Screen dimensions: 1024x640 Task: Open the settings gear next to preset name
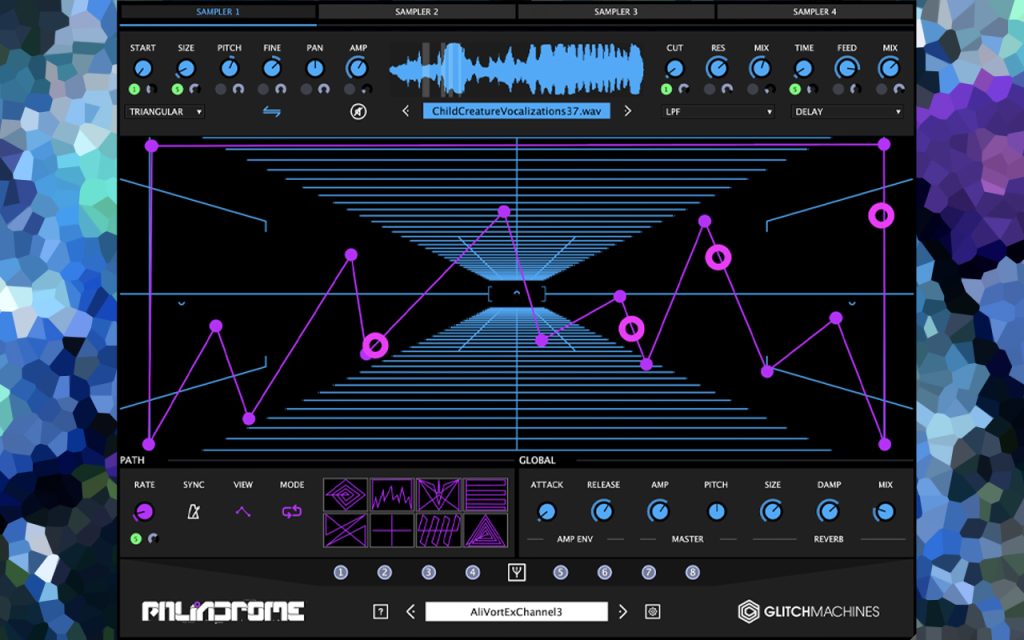tap(652, 611)
